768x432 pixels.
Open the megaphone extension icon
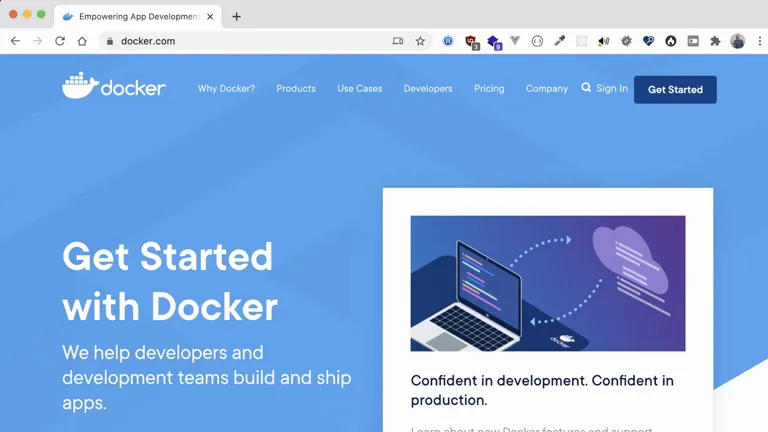(604, 41)
